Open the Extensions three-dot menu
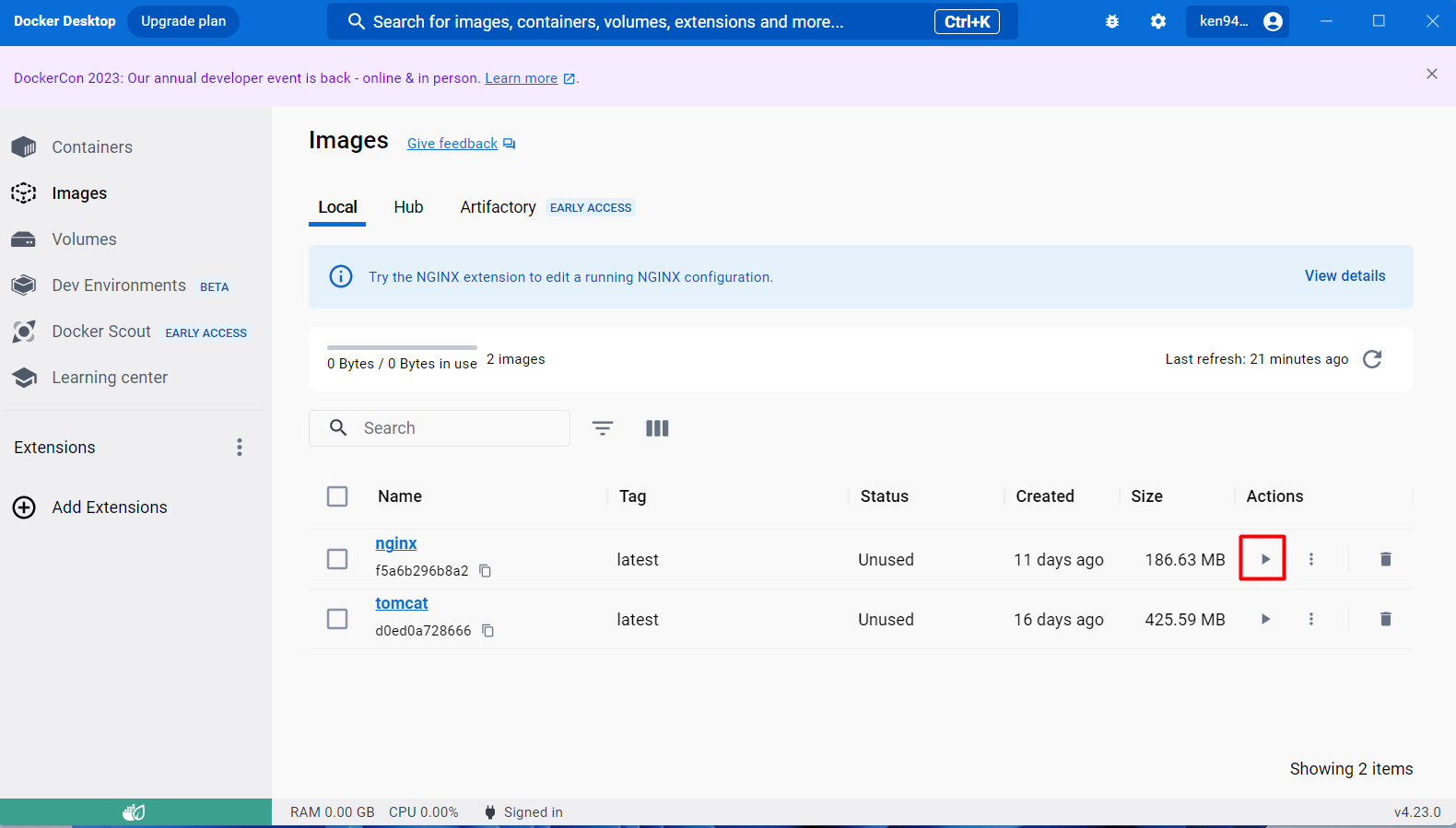1456x828 pixels. tap(240, 448)
